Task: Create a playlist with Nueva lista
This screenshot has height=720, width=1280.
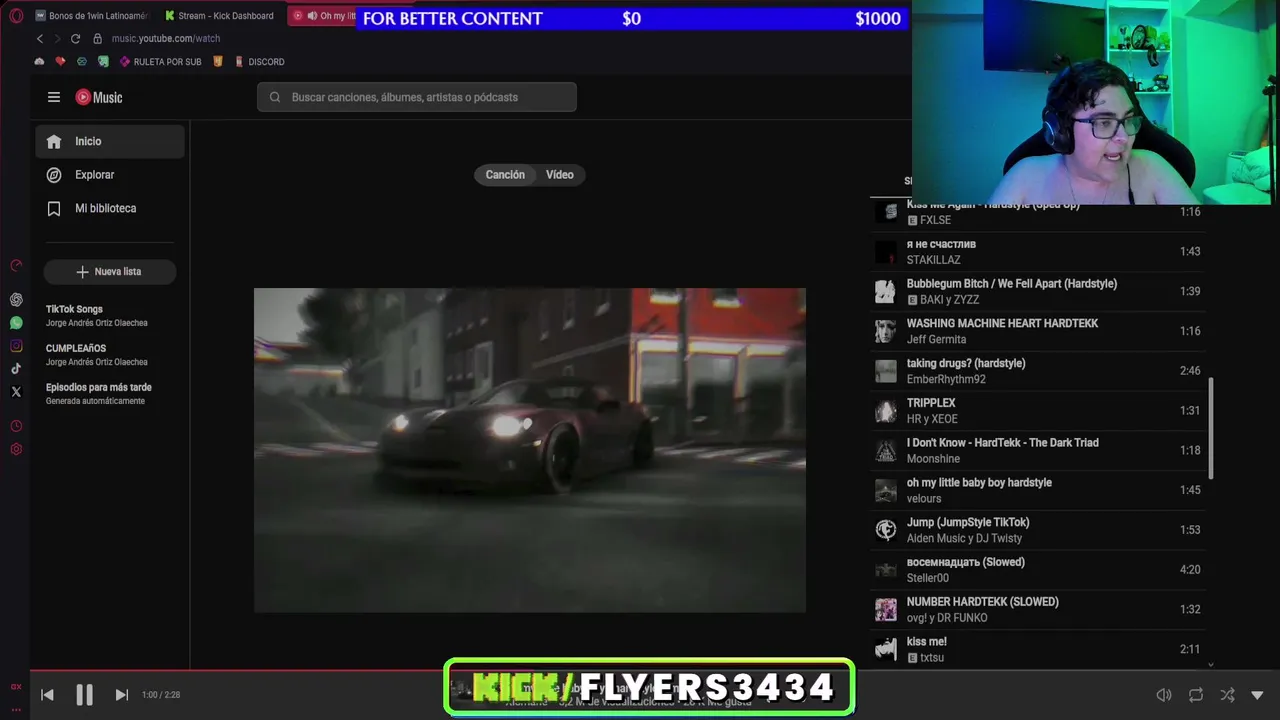Action: pos(110,272)
